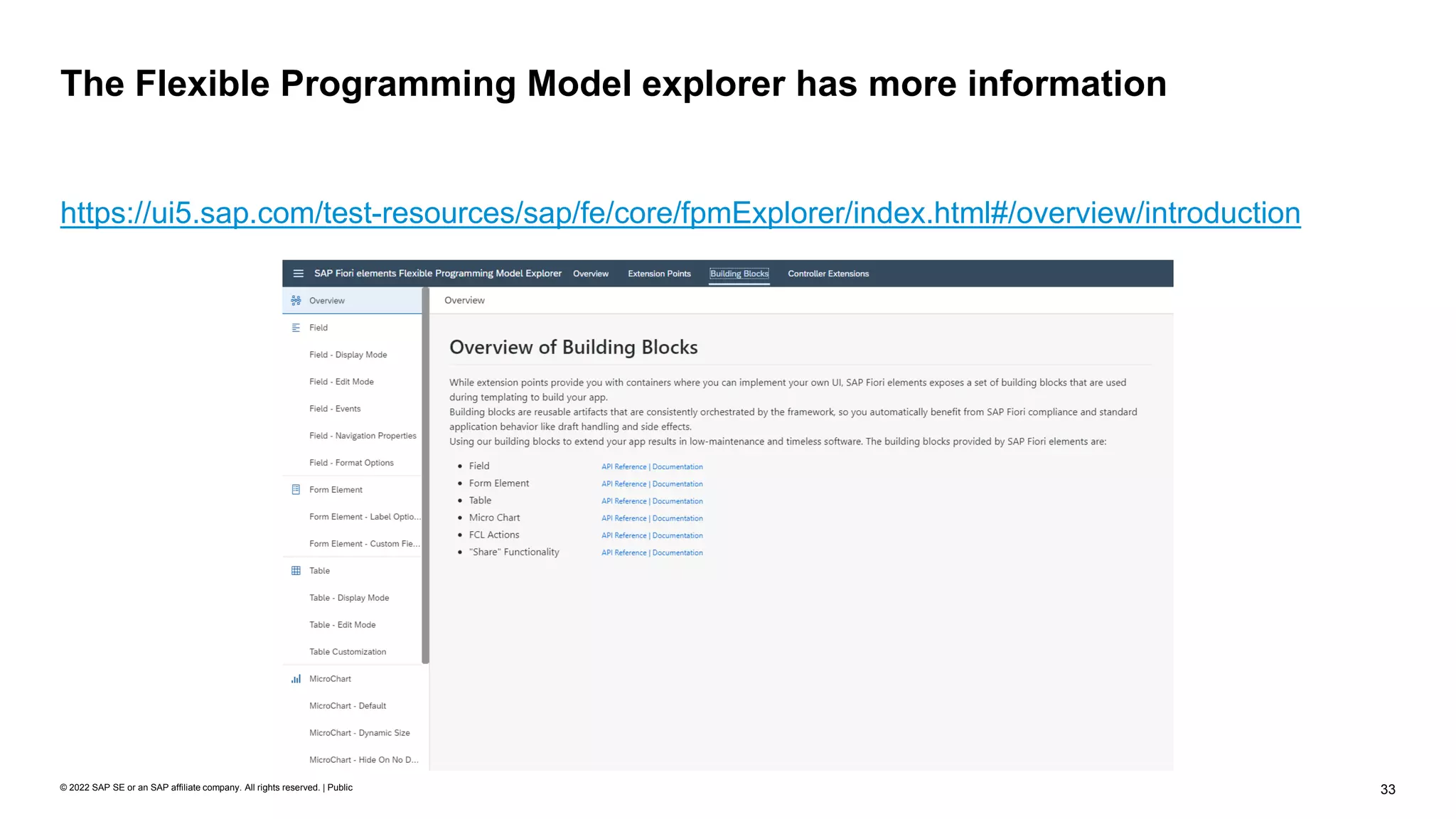Screen dimensions: 1456x819
Task: Open the Overview top navigation tab
Action: click(x=591, y=274)
